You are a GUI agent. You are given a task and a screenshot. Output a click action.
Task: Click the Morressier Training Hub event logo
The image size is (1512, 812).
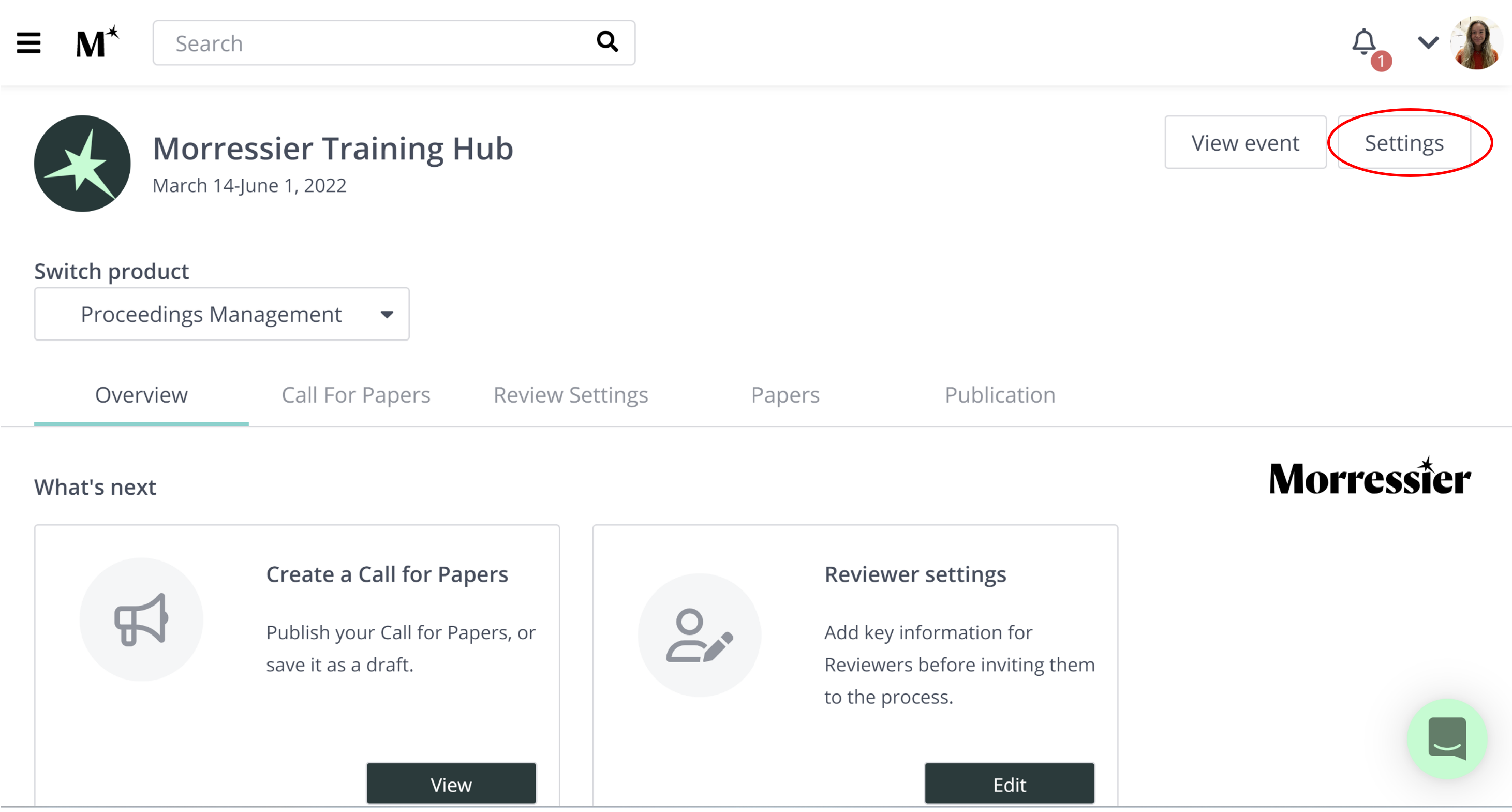82,163
